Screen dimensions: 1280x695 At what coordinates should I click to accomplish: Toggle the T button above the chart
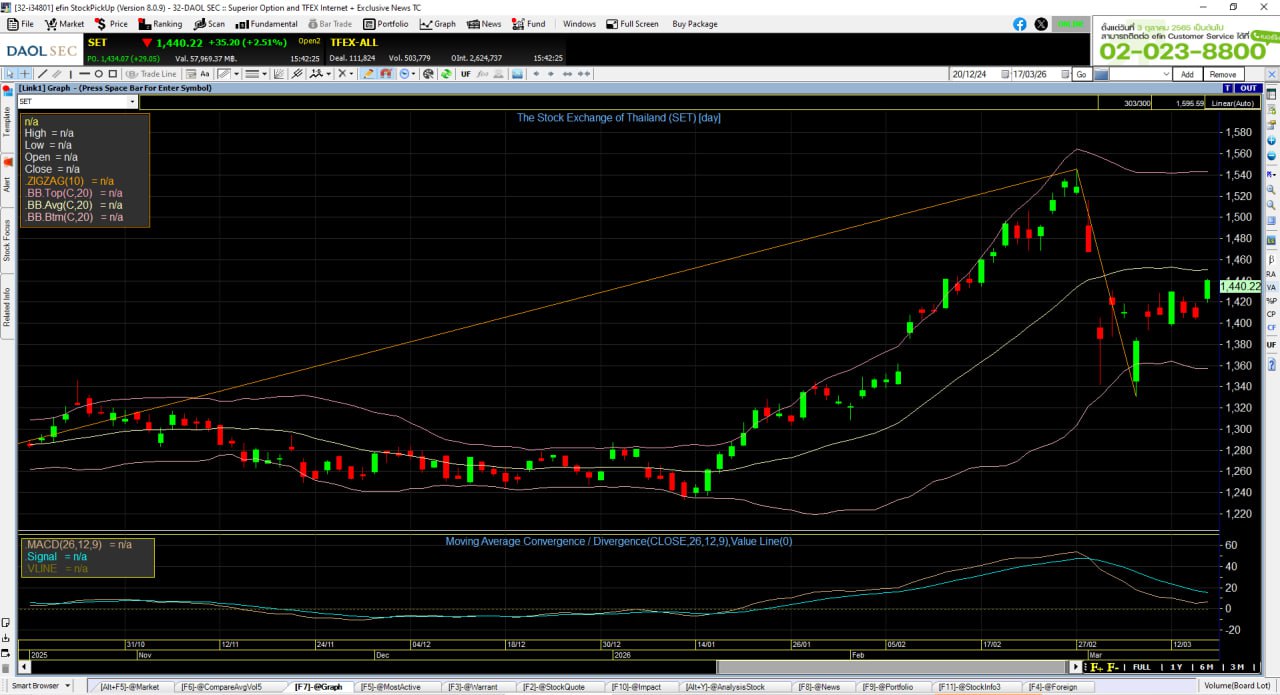click(x=1226, y=88)
